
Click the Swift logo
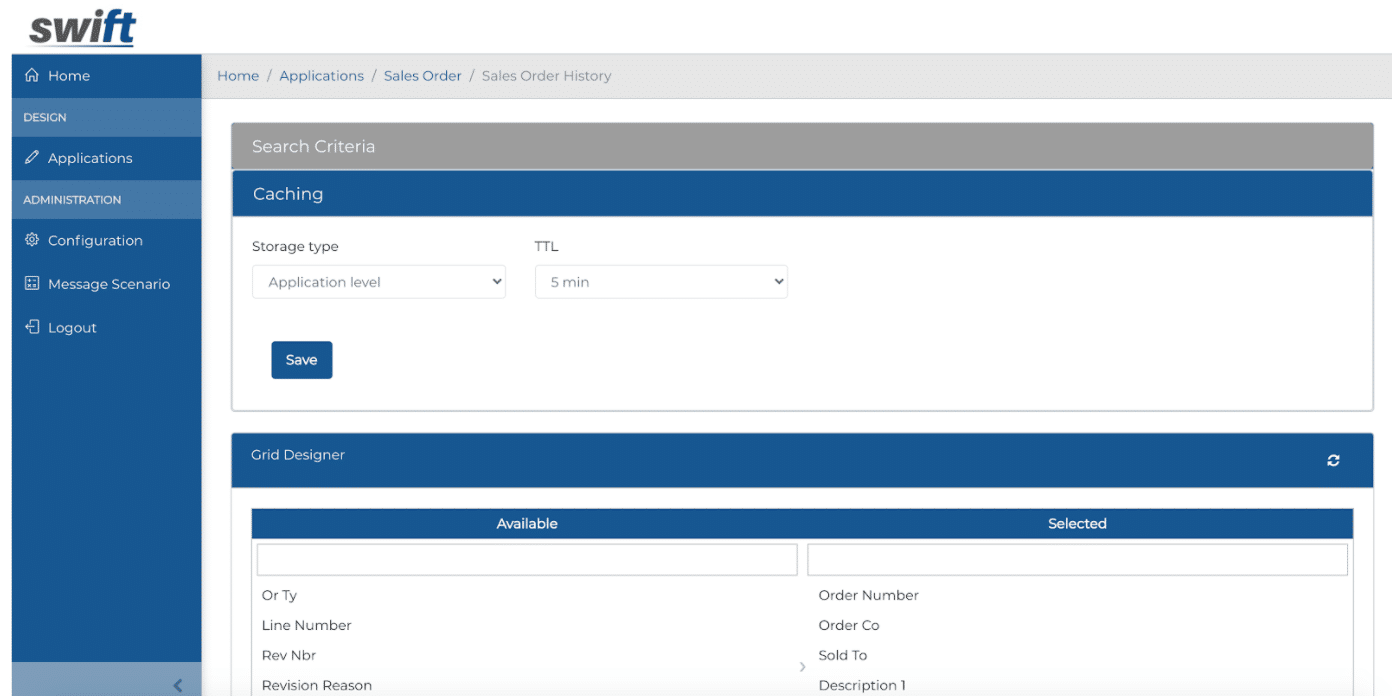[x=82, y=28]
